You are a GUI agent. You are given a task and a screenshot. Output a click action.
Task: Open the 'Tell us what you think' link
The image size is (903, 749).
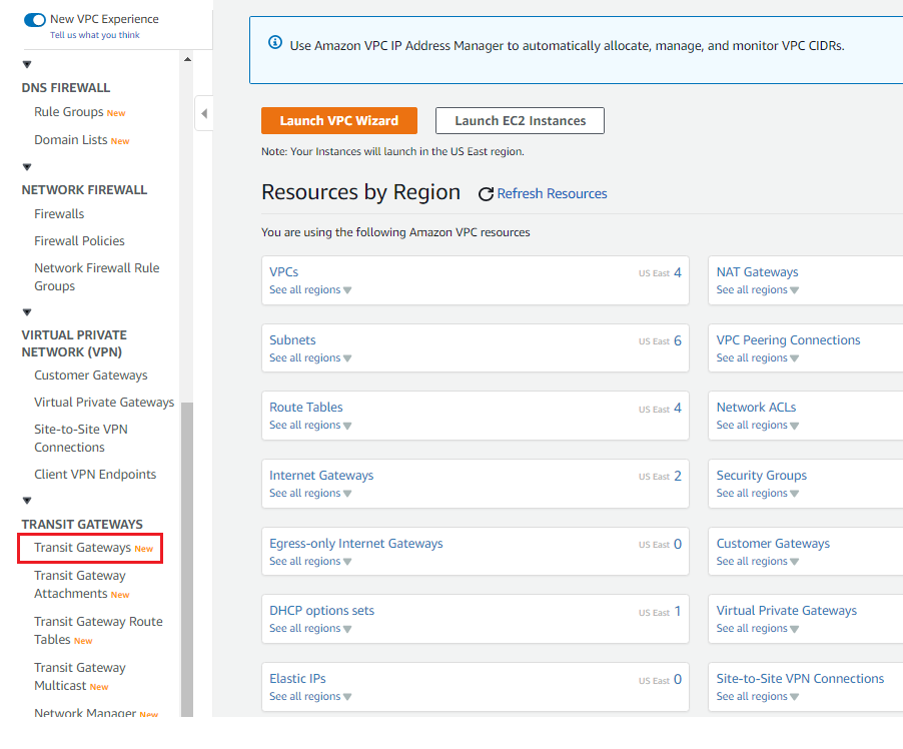pos(94,35)
